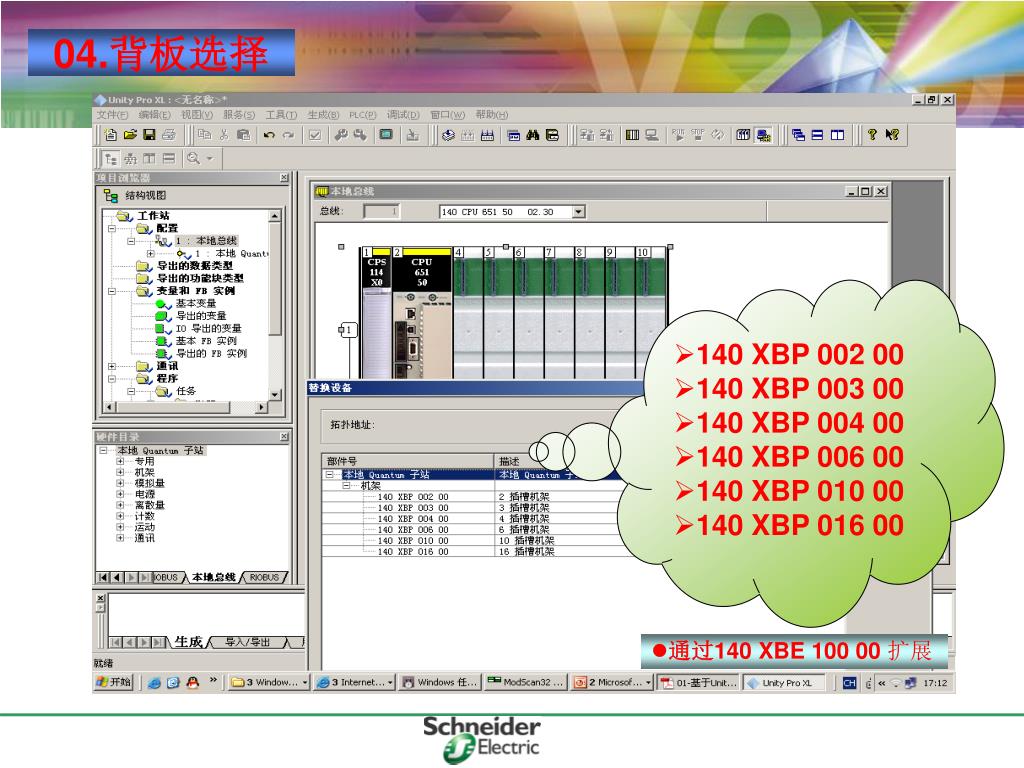Open the 编辑 menu
This screenshot has height=768, width=1024.
(155, 115)
